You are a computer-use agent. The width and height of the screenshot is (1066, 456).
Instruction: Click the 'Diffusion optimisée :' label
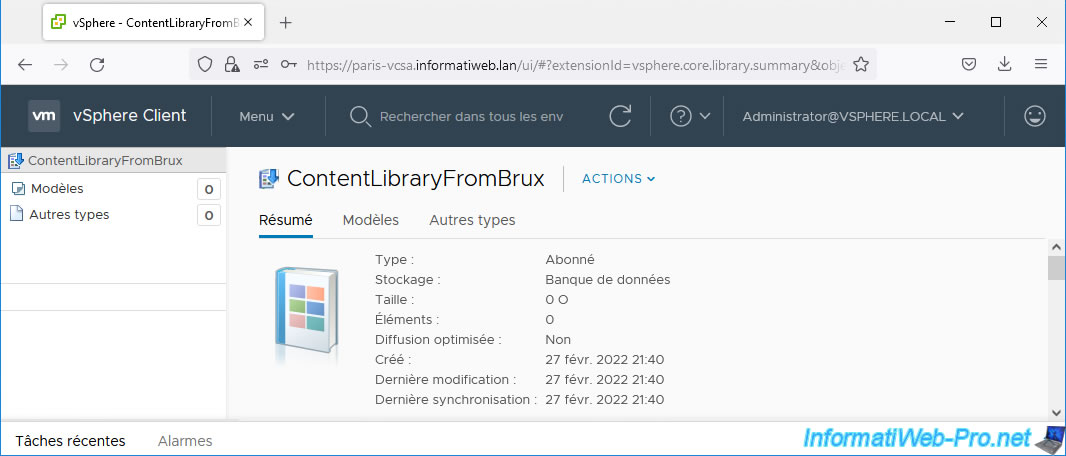pyautogui.click(x=439, y=339)
